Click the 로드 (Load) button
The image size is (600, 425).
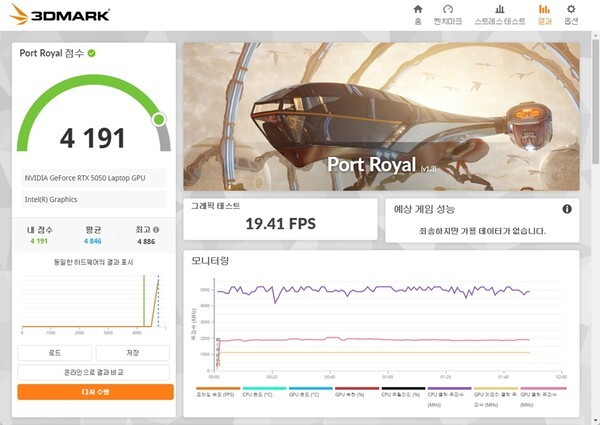coord(56,353)
